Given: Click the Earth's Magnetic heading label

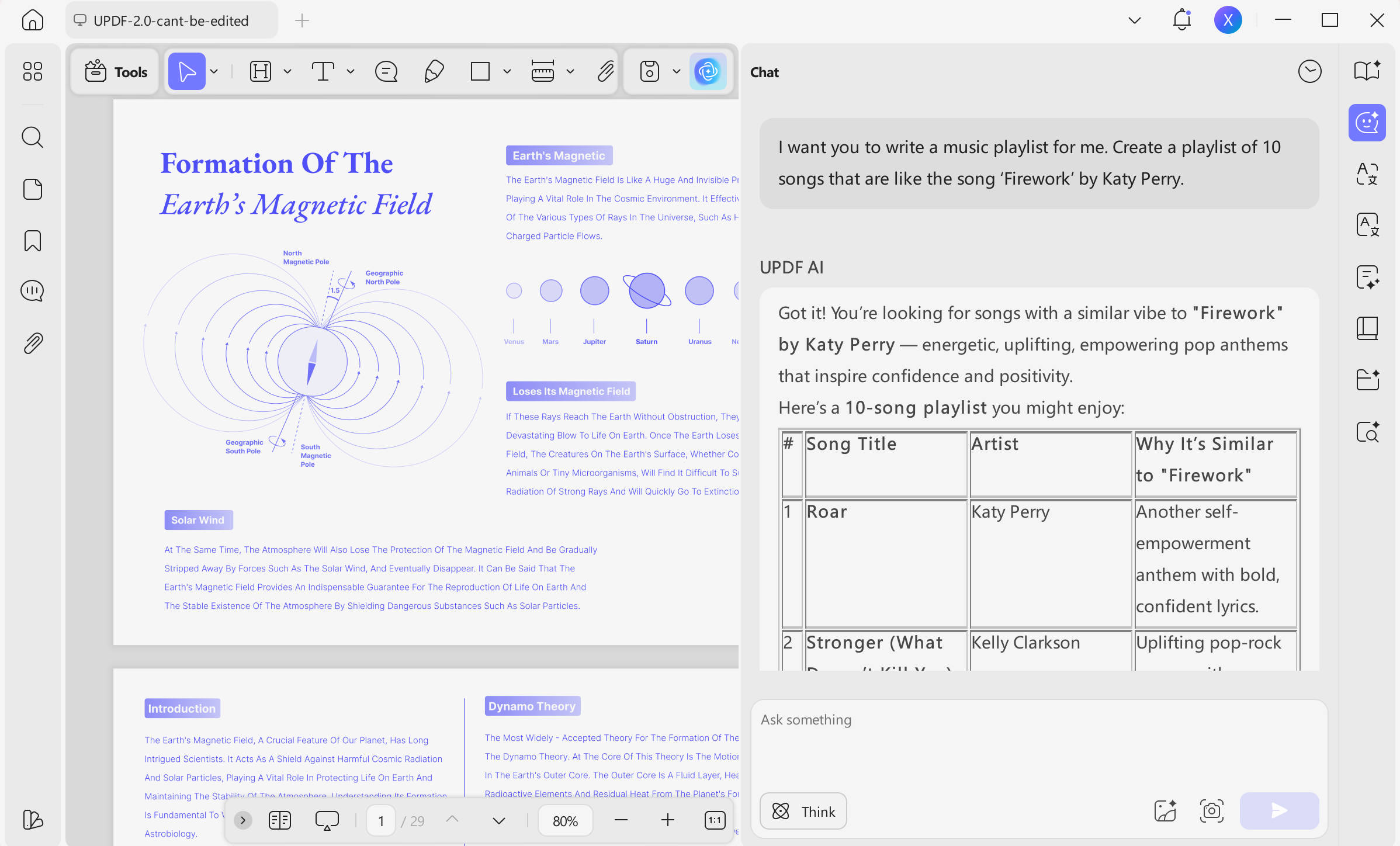Looking at the screenshot, I should pyautogui.click(x=559, y=155).
